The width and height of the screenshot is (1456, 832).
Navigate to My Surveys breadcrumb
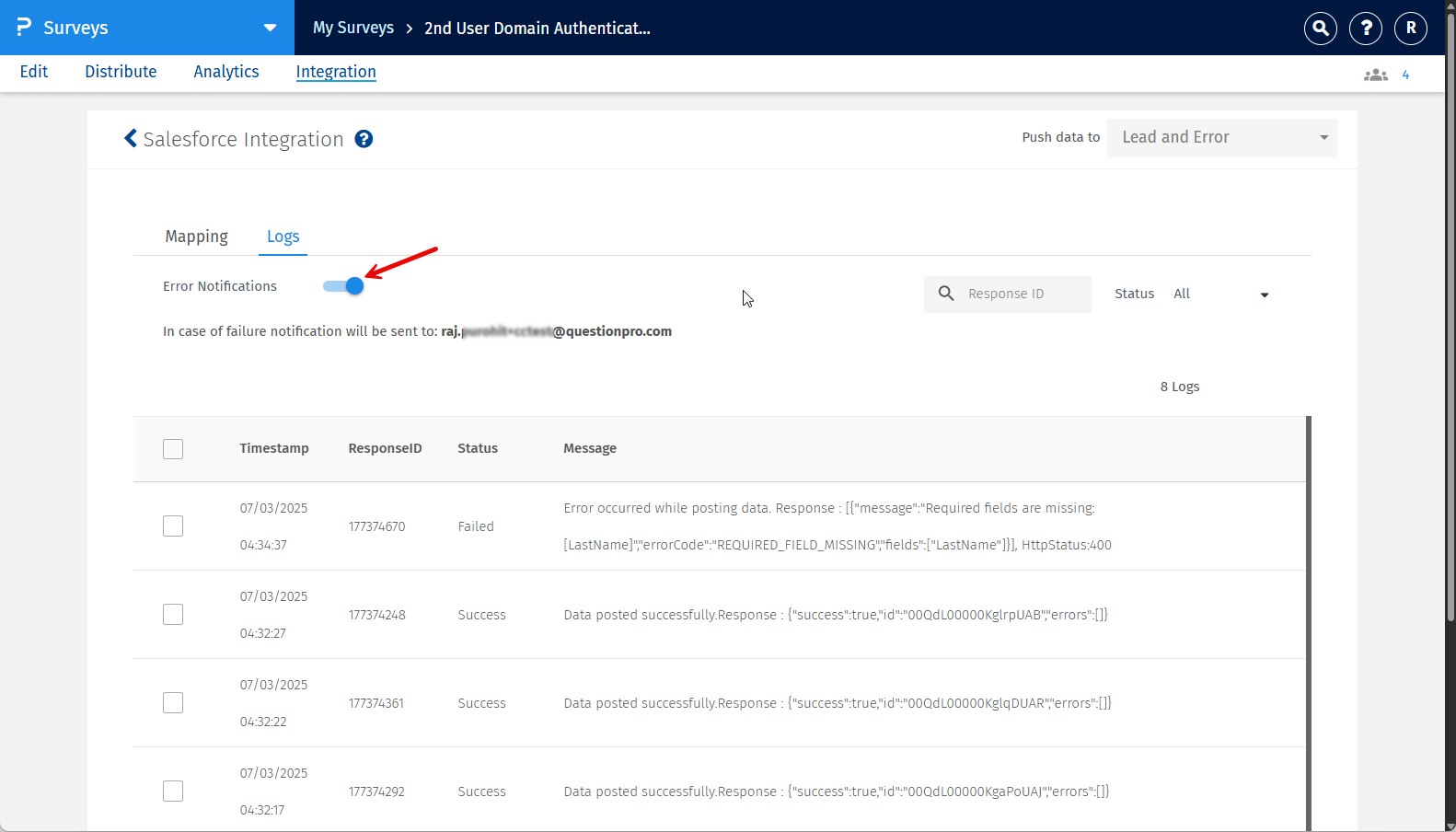(x=352, y=29)
